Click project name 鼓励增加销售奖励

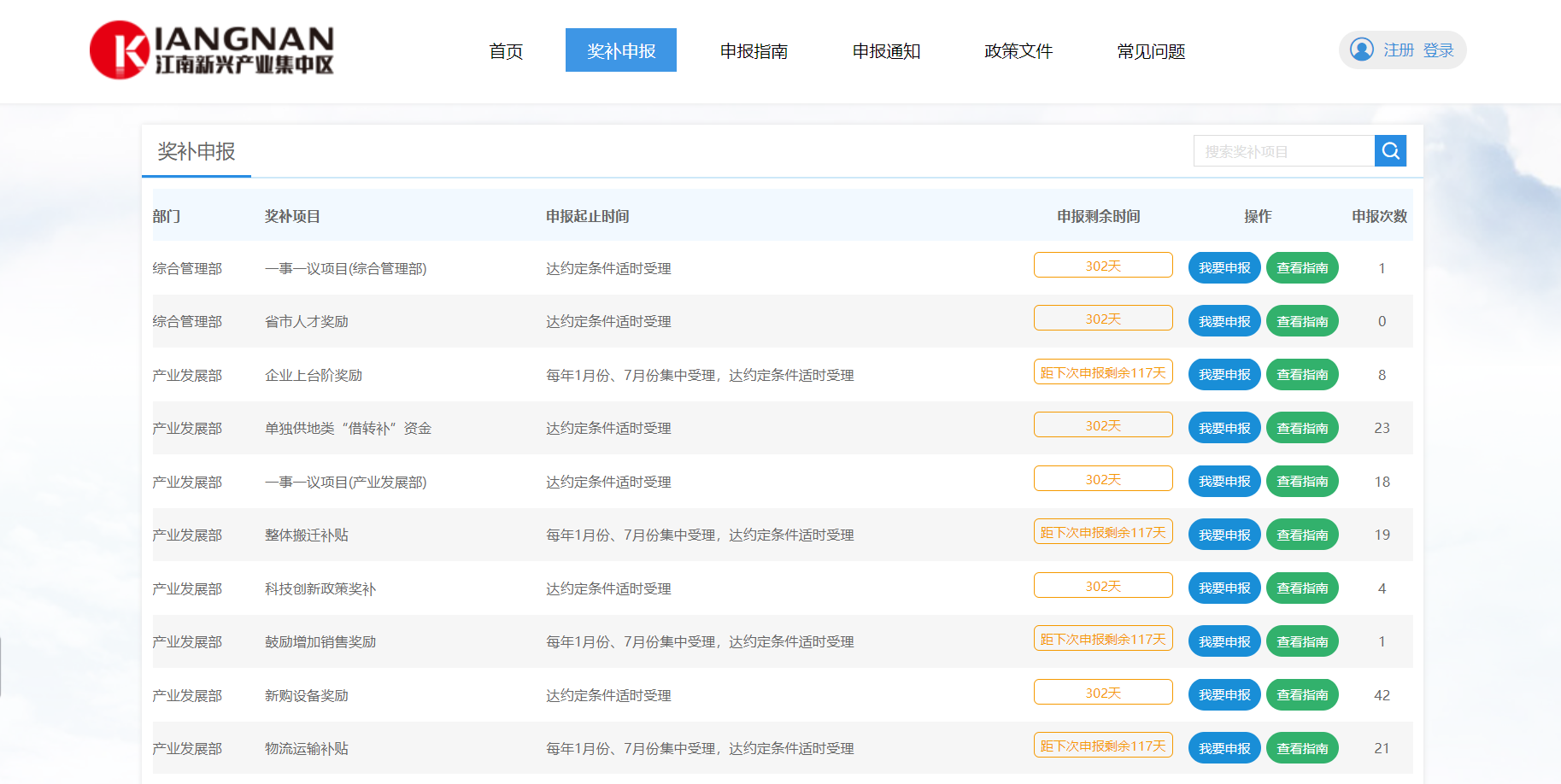320,641
